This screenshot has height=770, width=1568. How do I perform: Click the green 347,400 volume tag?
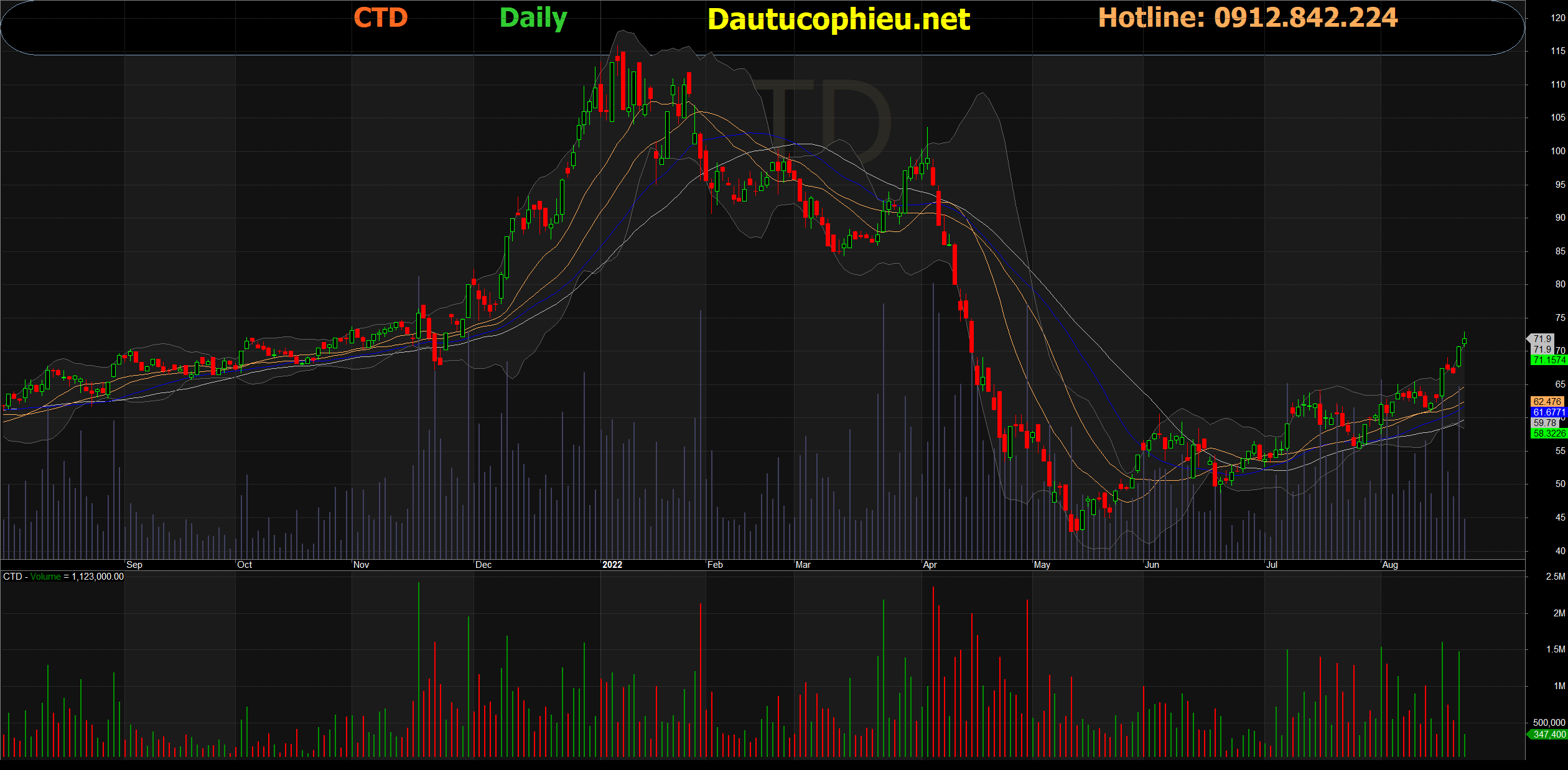(1548, 735)
